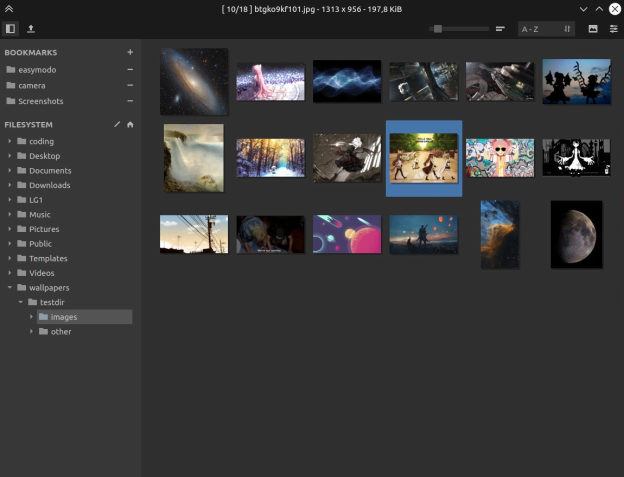Toggle sort order direction button

[x=567, y=29]
